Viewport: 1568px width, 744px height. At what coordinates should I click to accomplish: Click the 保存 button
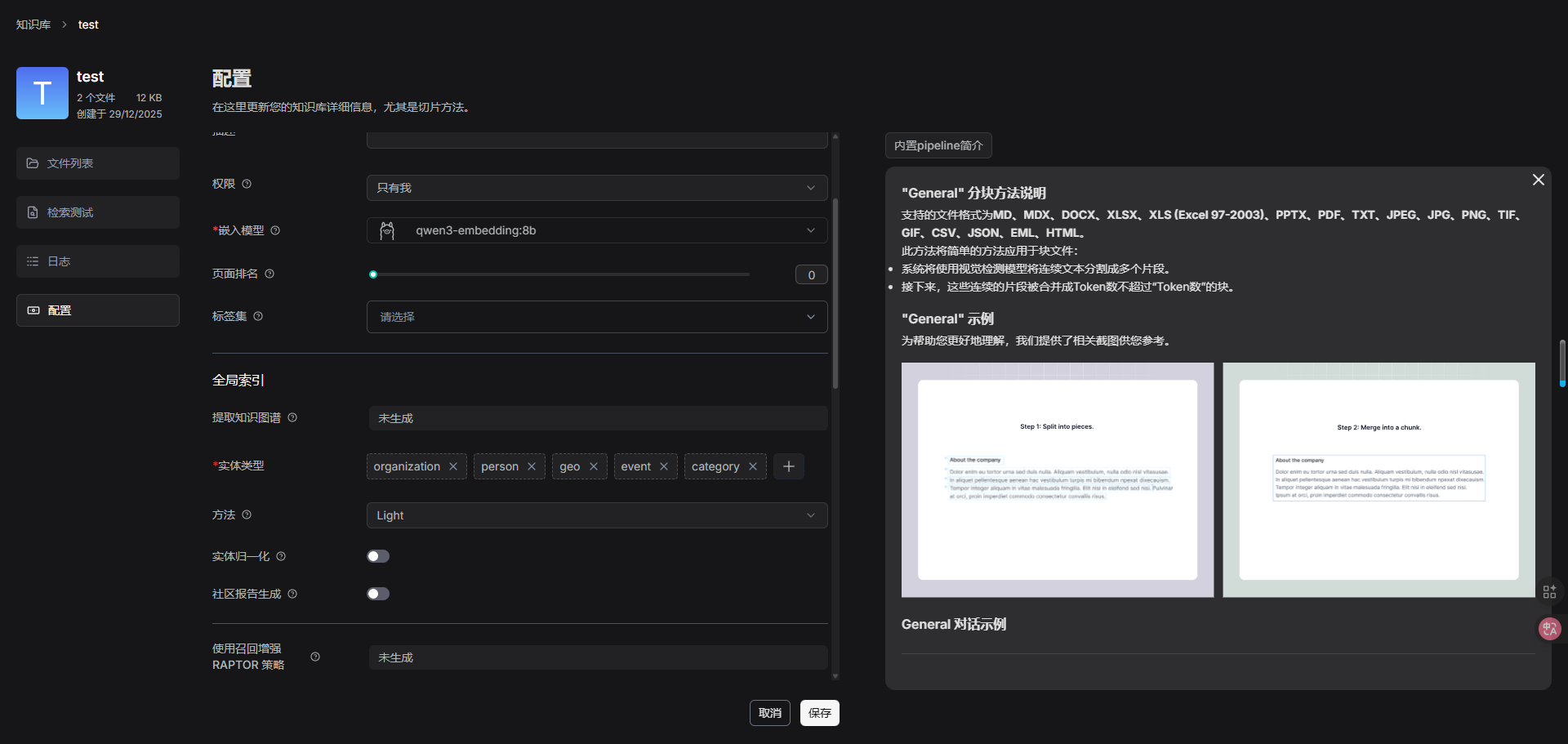pos(819,713)
